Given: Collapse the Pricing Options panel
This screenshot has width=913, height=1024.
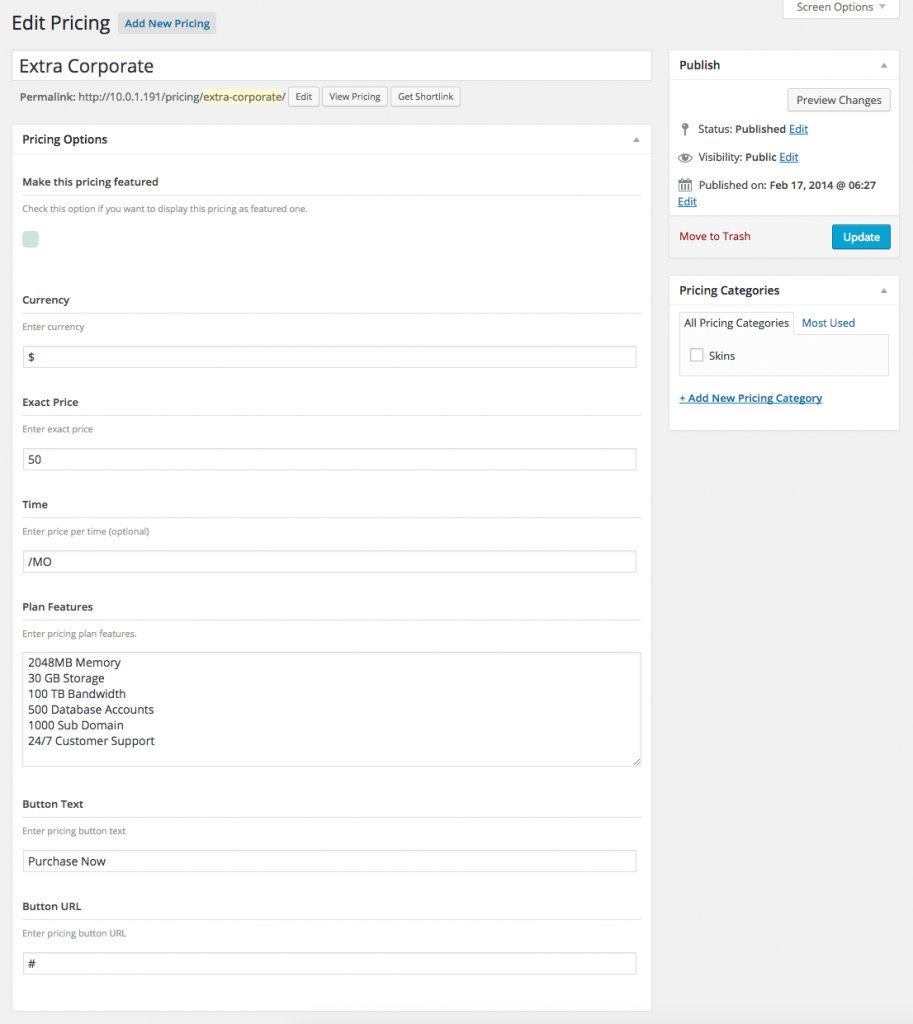Looking at the screenshot, I should point(636,140).
